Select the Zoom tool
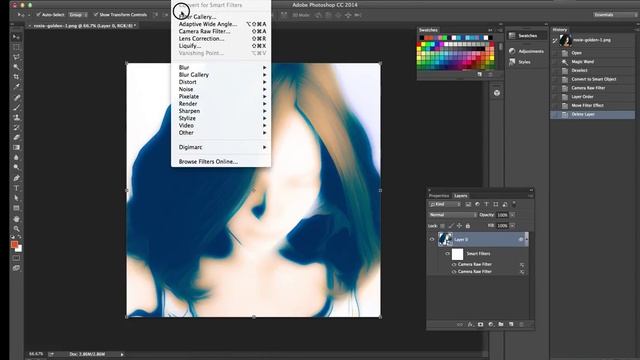The height and width of the screenshot is (360, 640). point(16,229)
